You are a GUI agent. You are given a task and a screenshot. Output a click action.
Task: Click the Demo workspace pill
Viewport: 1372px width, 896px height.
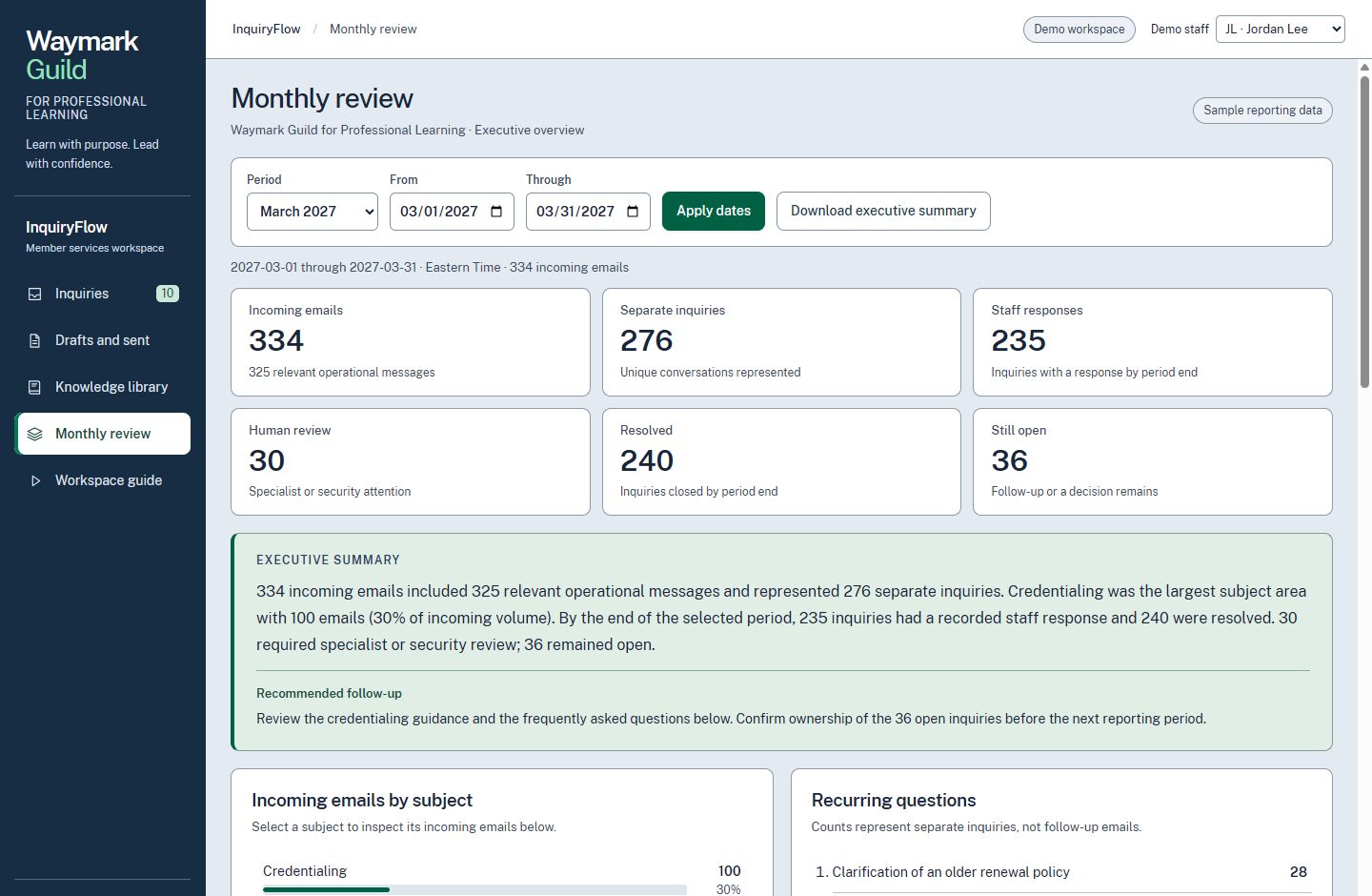[x=1079, y=30]
